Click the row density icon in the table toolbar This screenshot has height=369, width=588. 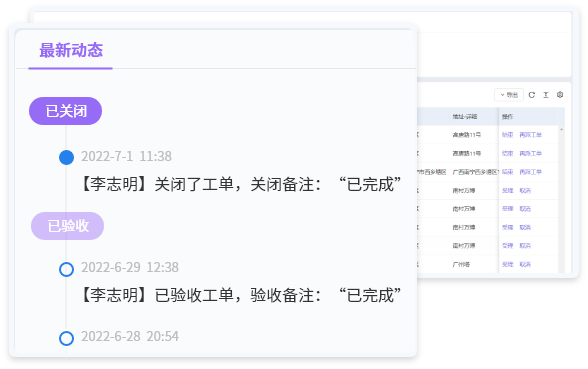546,95
